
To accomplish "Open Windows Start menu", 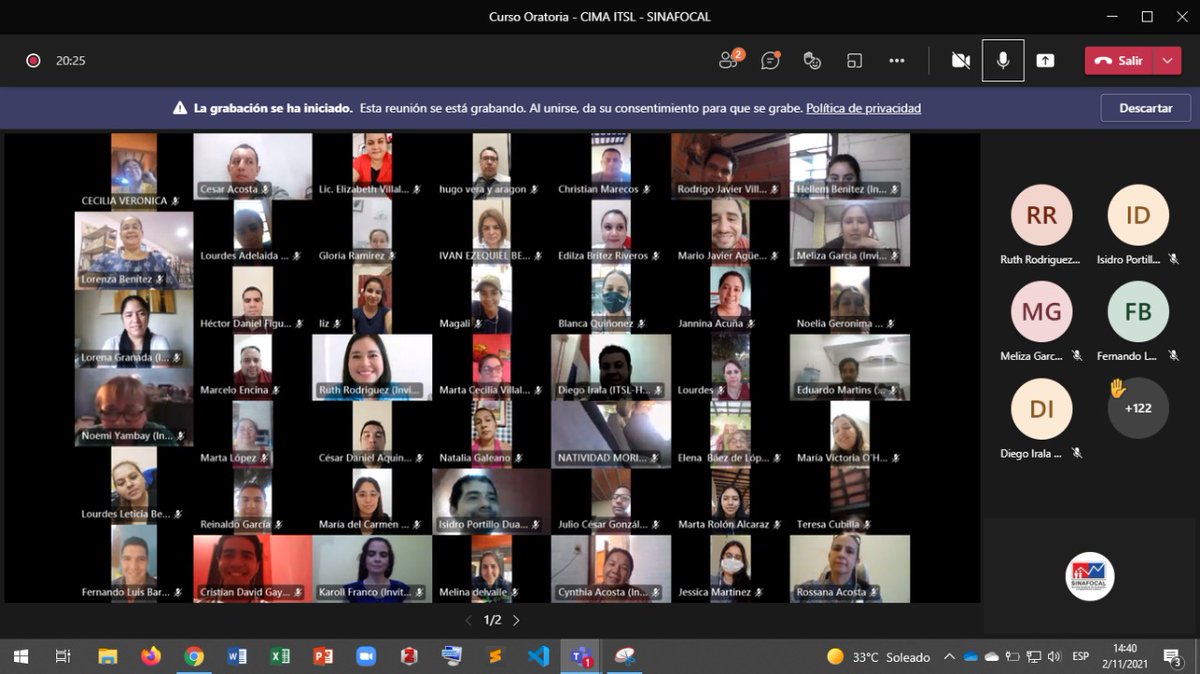I will (20, 656).
